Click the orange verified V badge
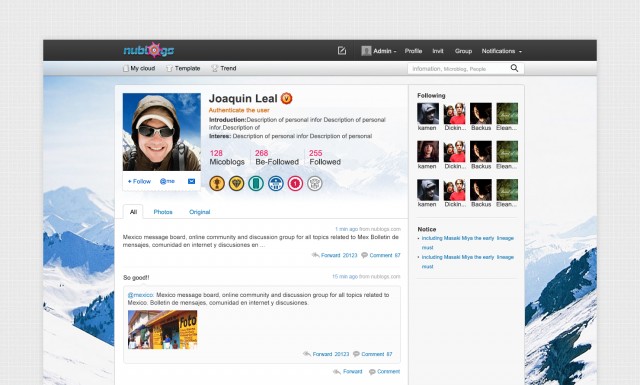 287,98
